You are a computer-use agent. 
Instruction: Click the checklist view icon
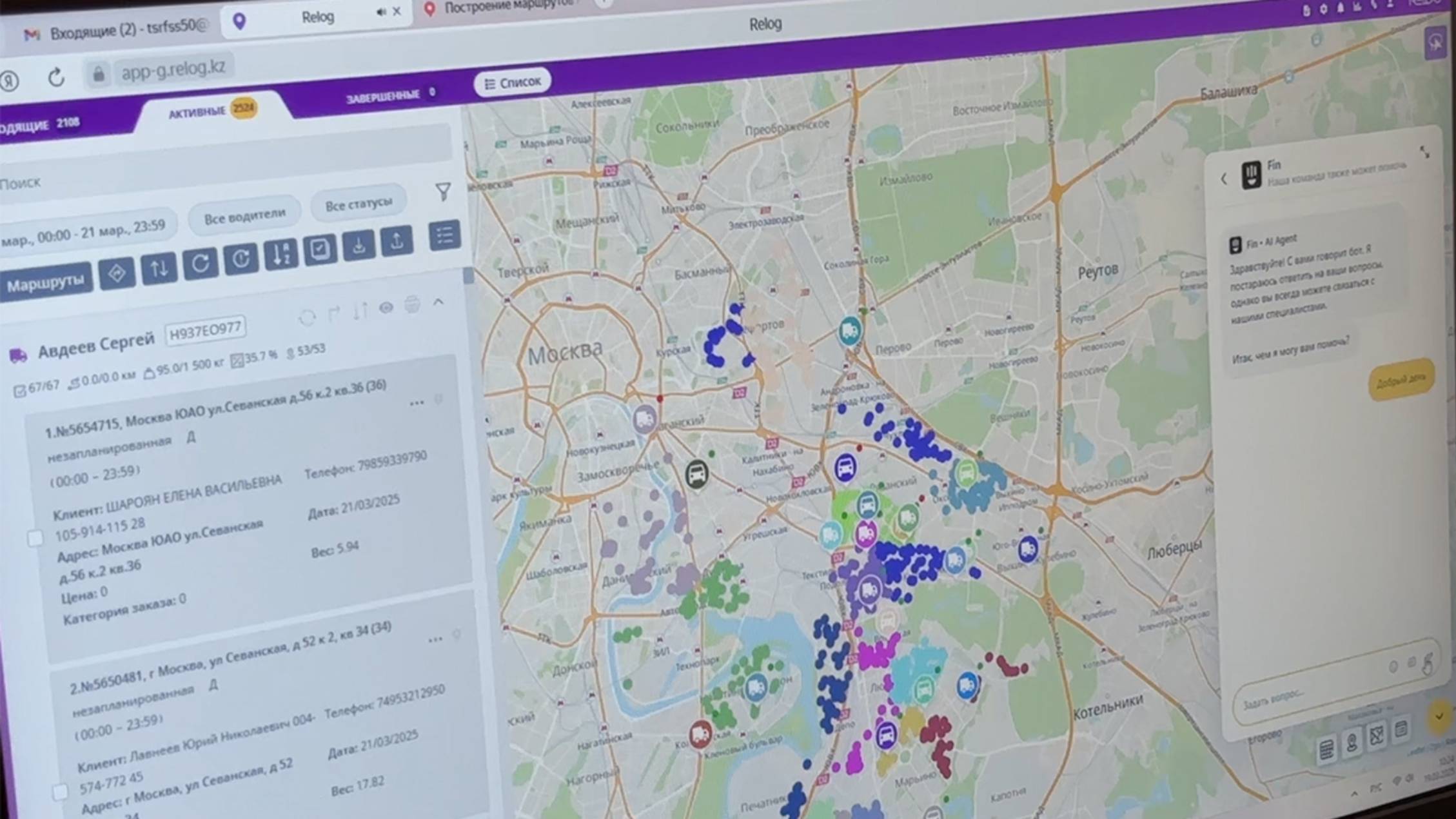point(444,235)
